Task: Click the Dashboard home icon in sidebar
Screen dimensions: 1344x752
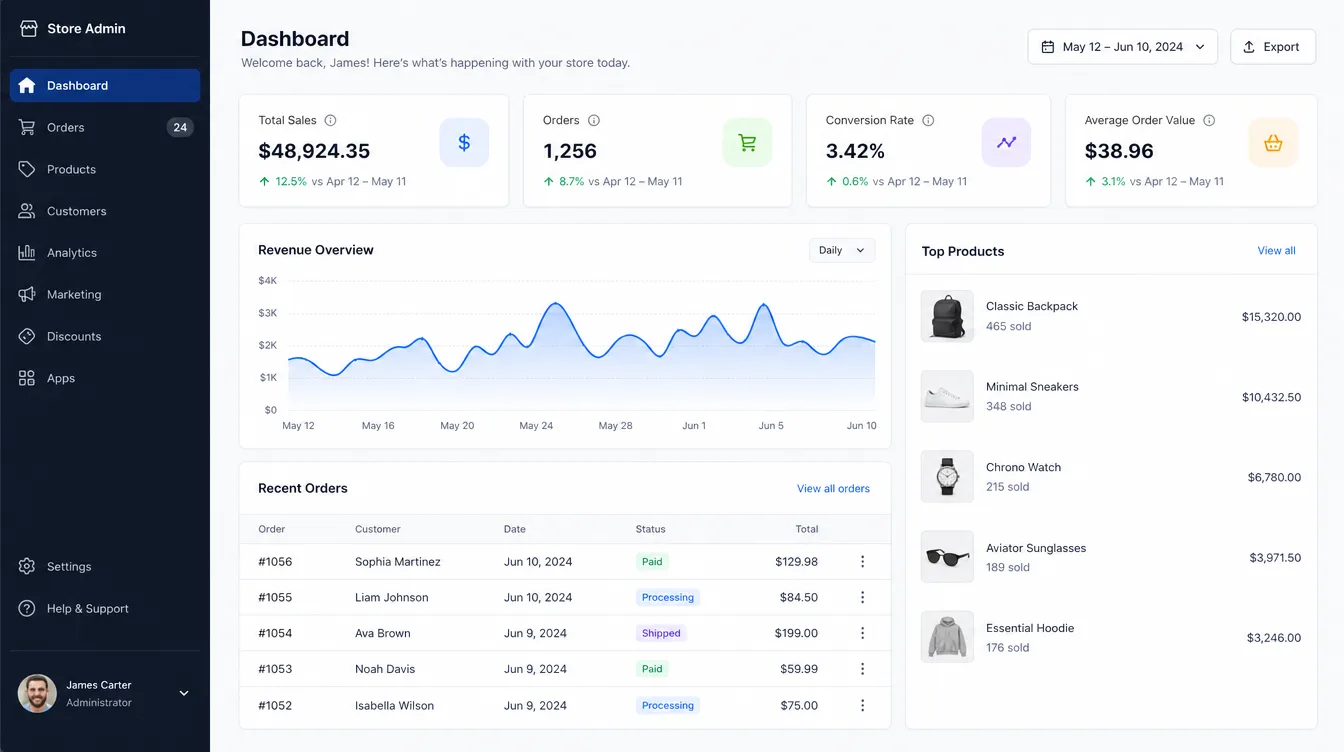Action: 27,86
